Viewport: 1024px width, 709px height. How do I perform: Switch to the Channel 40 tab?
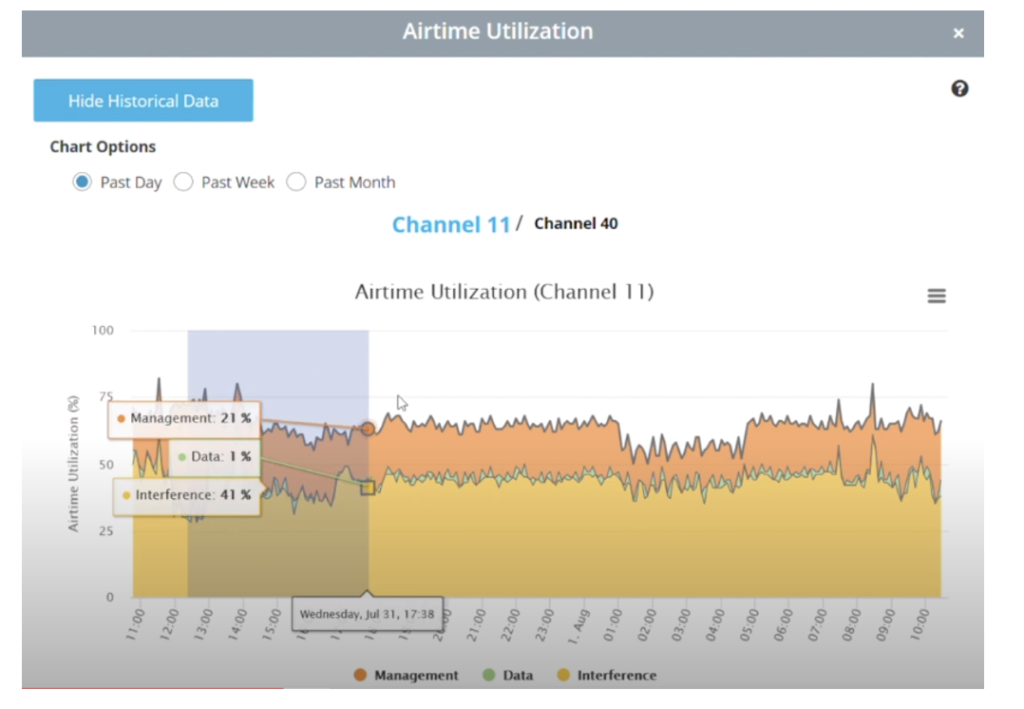[x=576, y=223]
